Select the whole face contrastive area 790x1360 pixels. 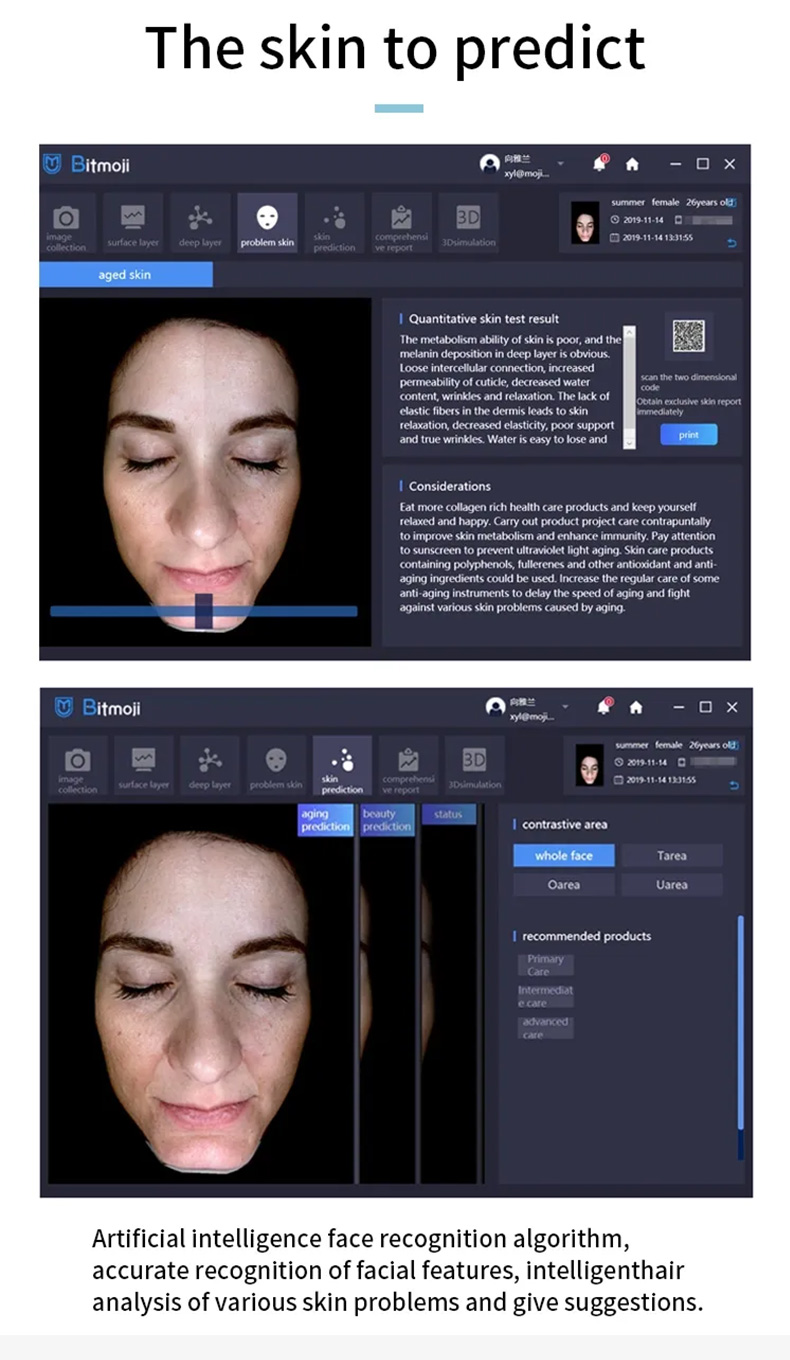[564, 856]
